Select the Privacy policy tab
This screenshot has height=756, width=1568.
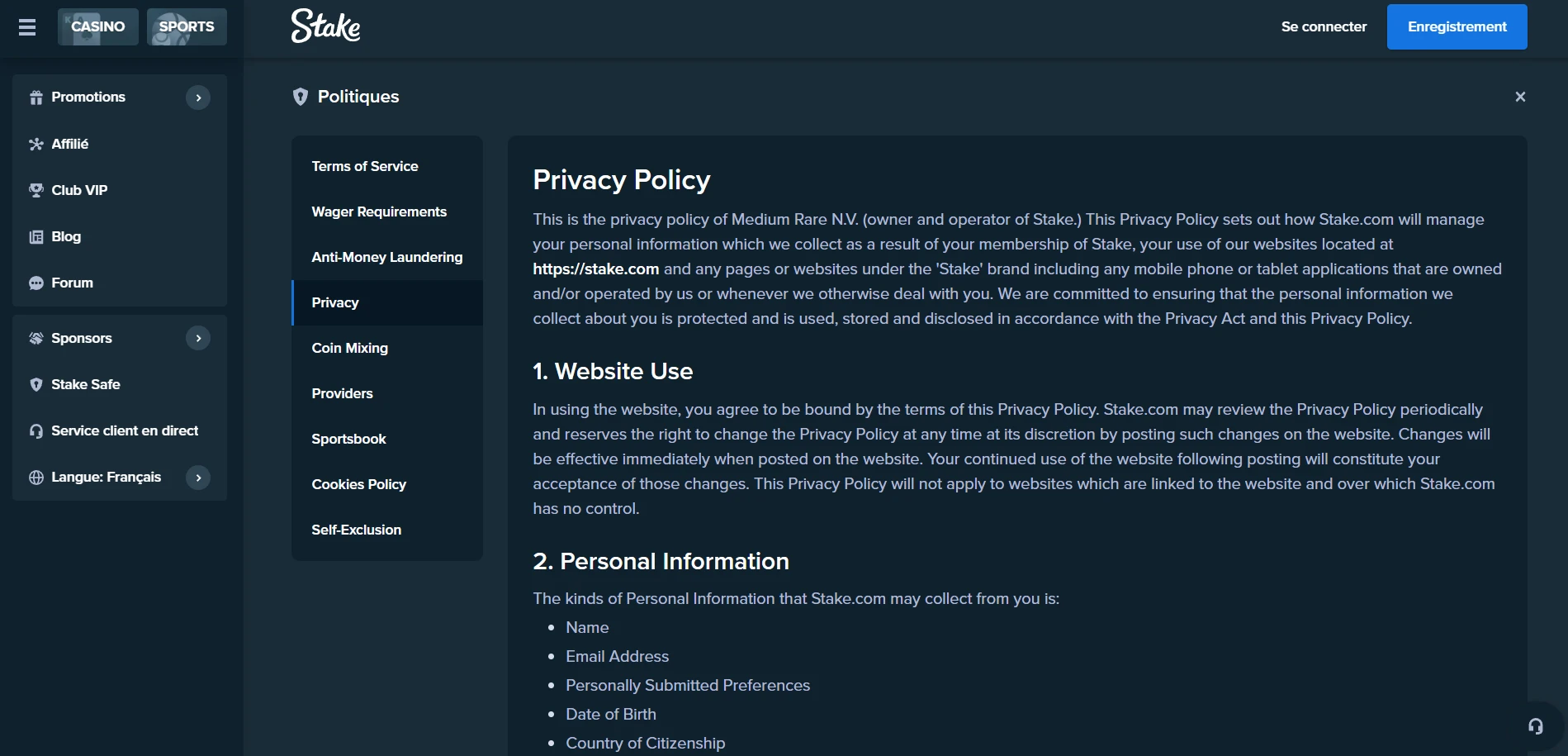[x=387, y=302]
